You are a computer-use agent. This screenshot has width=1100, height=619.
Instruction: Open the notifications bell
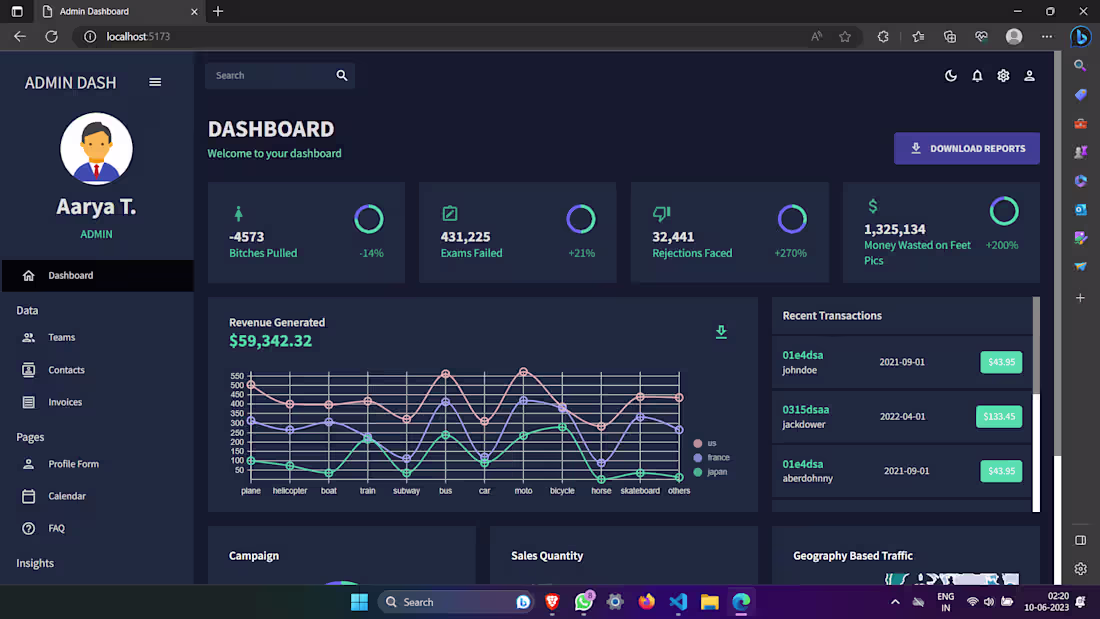click(977, 75)
